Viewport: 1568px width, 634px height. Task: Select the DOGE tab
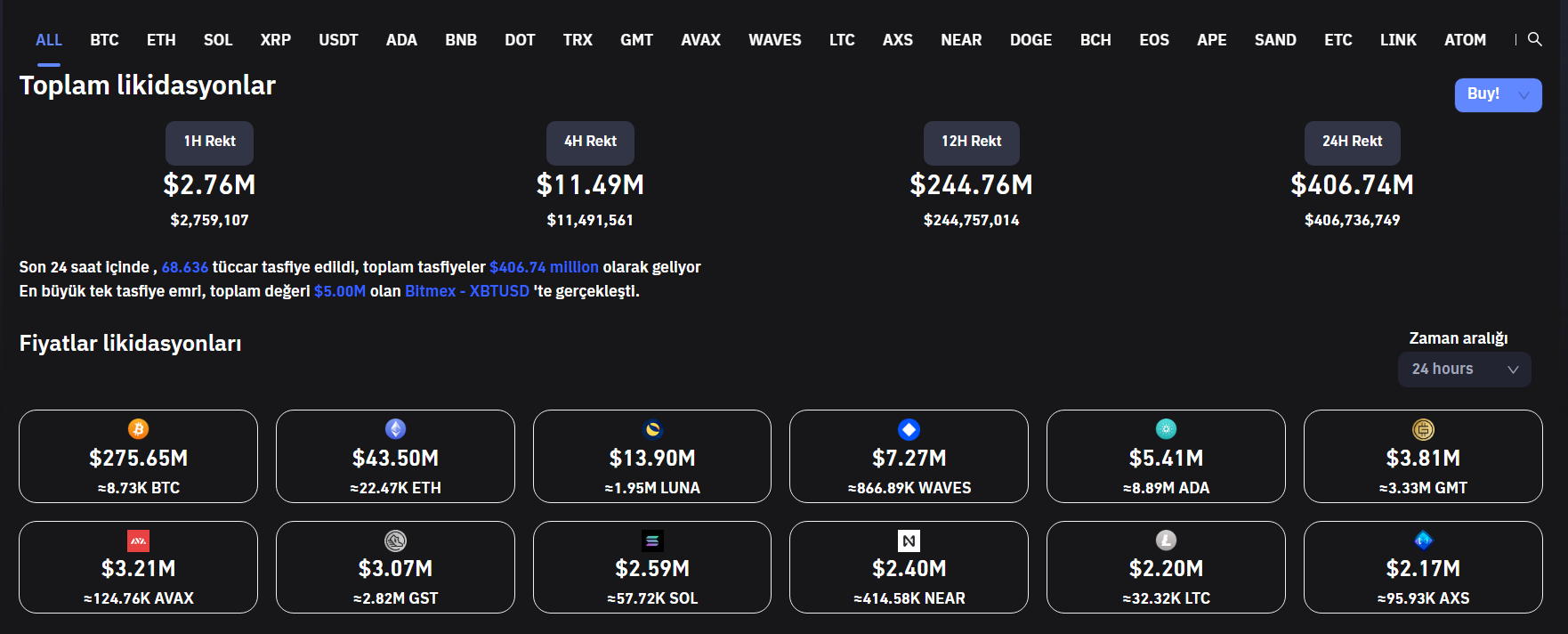(1031, 40)
